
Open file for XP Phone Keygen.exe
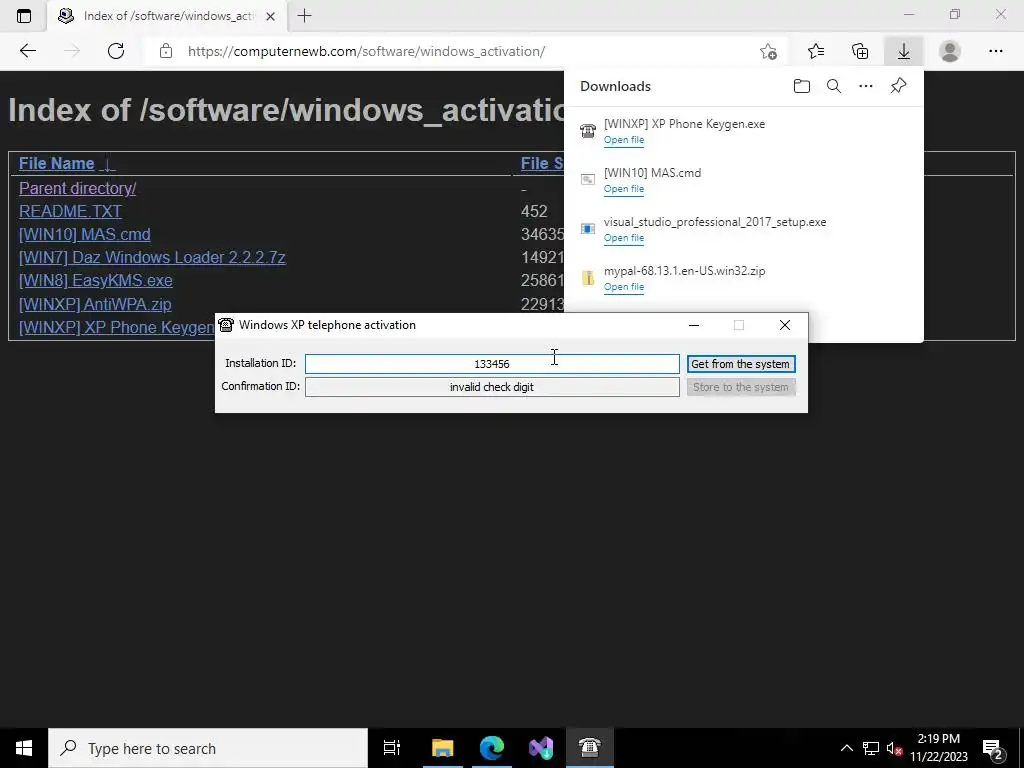[624, 140]
